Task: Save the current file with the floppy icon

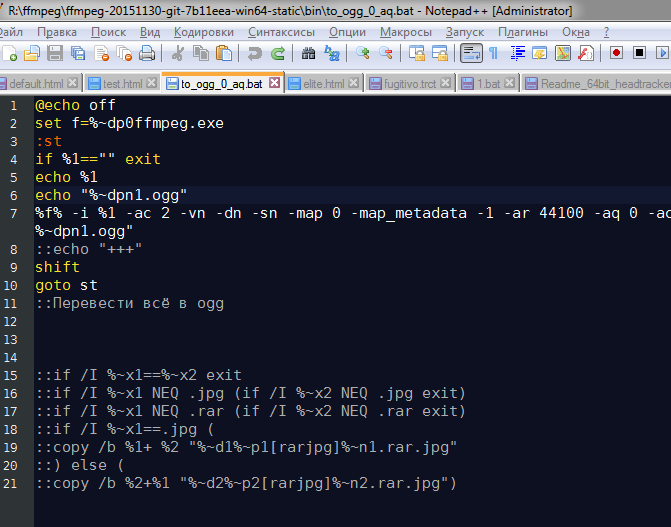Action: pos(55,54)
